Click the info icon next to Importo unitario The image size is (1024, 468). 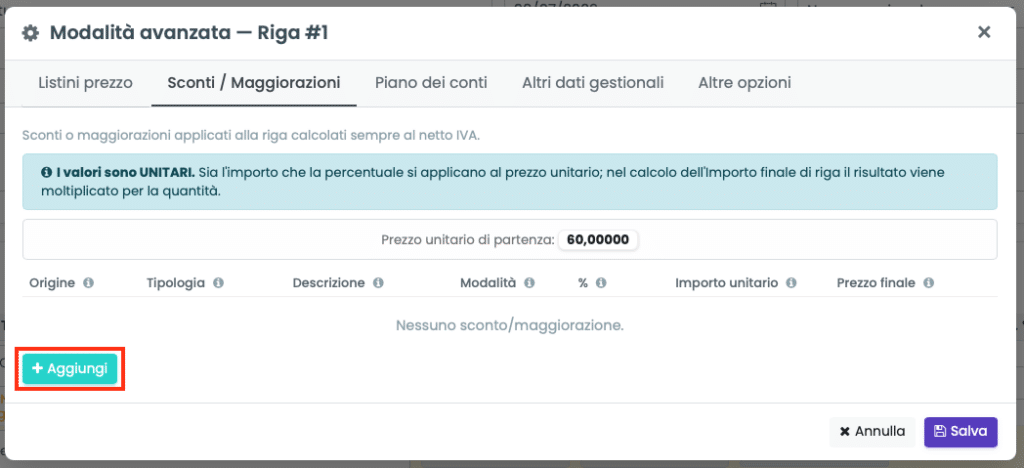tap(791, 283)
